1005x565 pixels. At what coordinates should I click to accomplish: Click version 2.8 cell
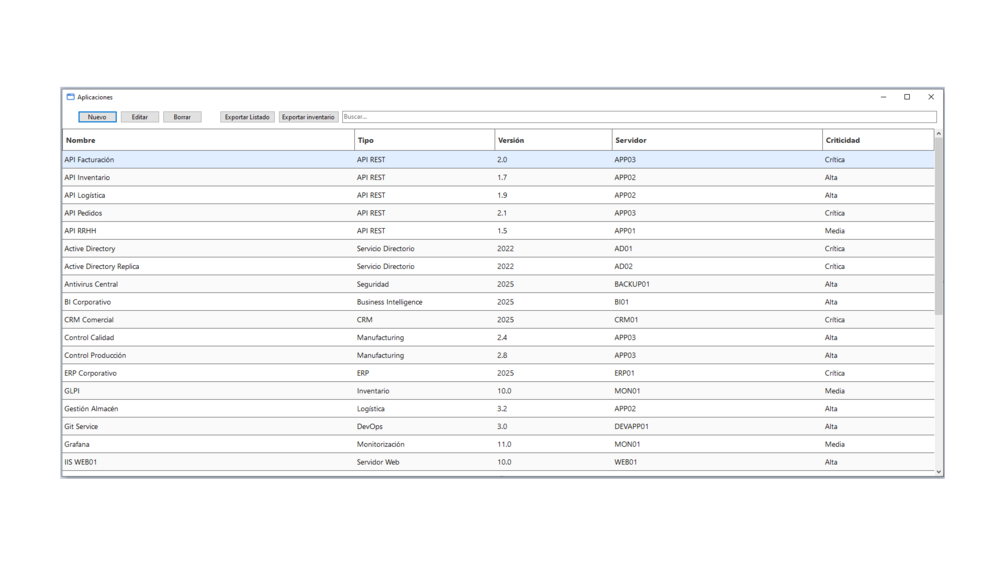pos(502,355)
